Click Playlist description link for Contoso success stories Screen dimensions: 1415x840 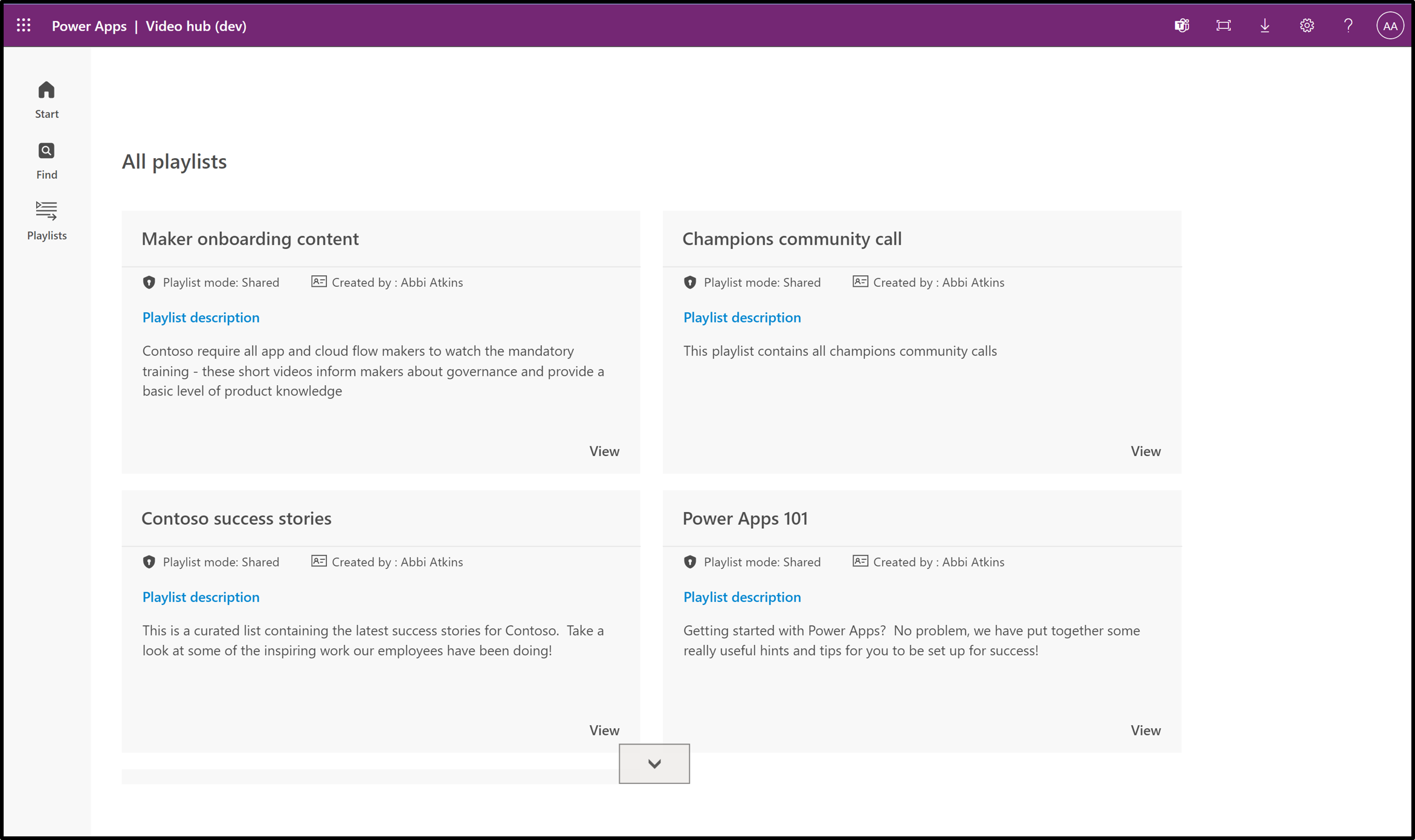tap(200, 597)
